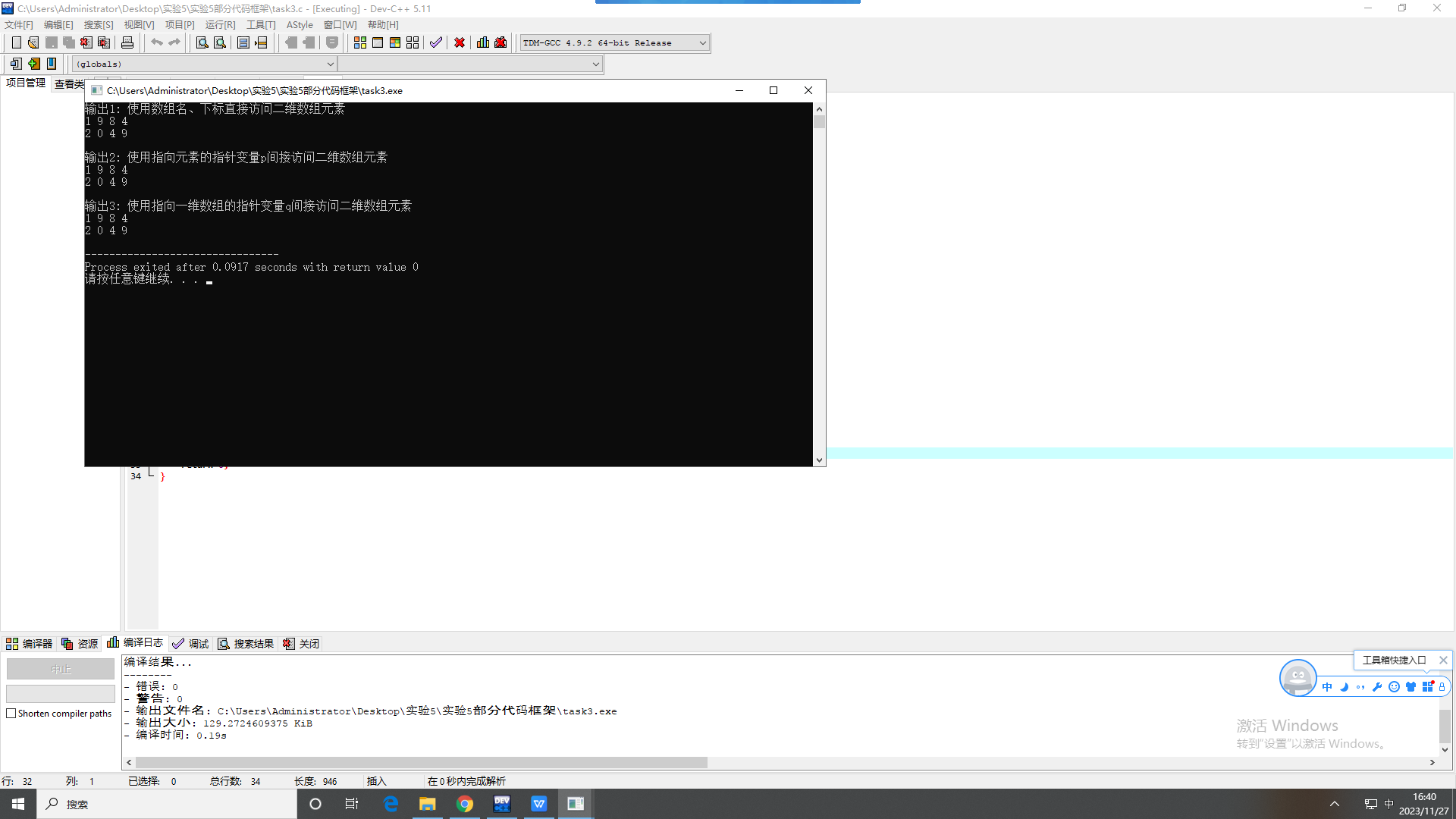
Task: Click the New file toolbar icon
Action: click(16, 42)
